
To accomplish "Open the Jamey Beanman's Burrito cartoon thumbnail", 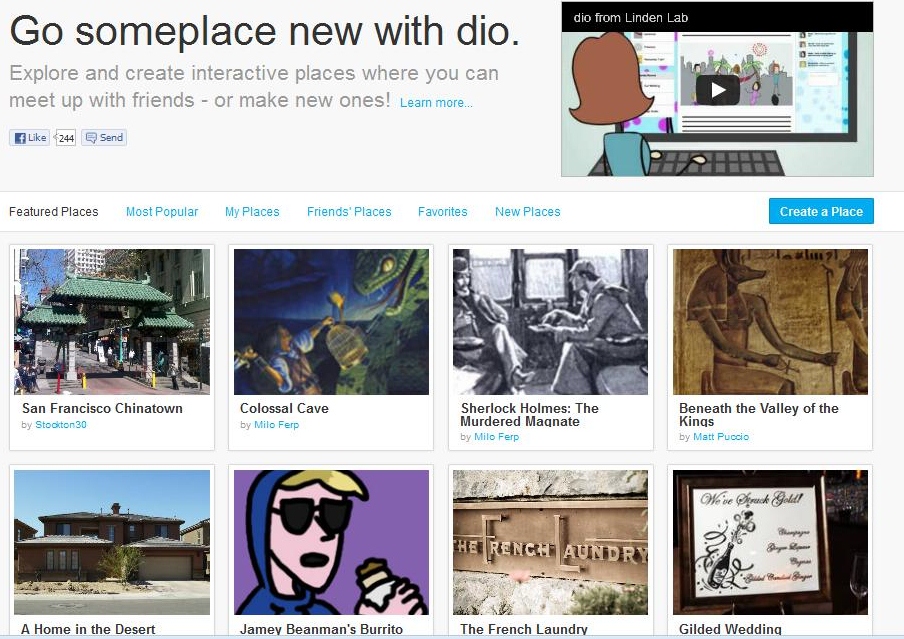I will 331,542.
